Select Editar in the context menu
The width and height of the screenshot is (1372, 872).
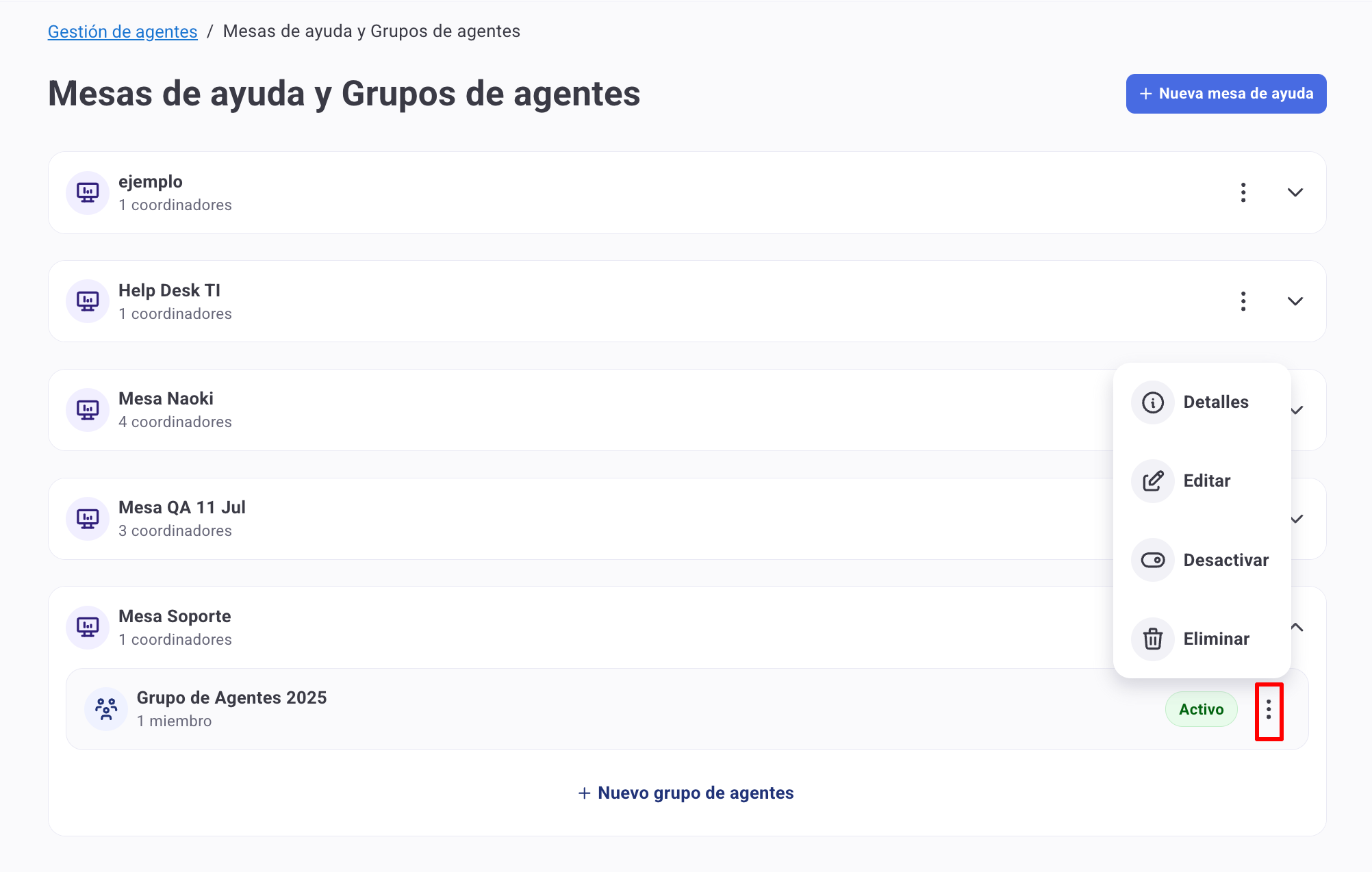1206,481
